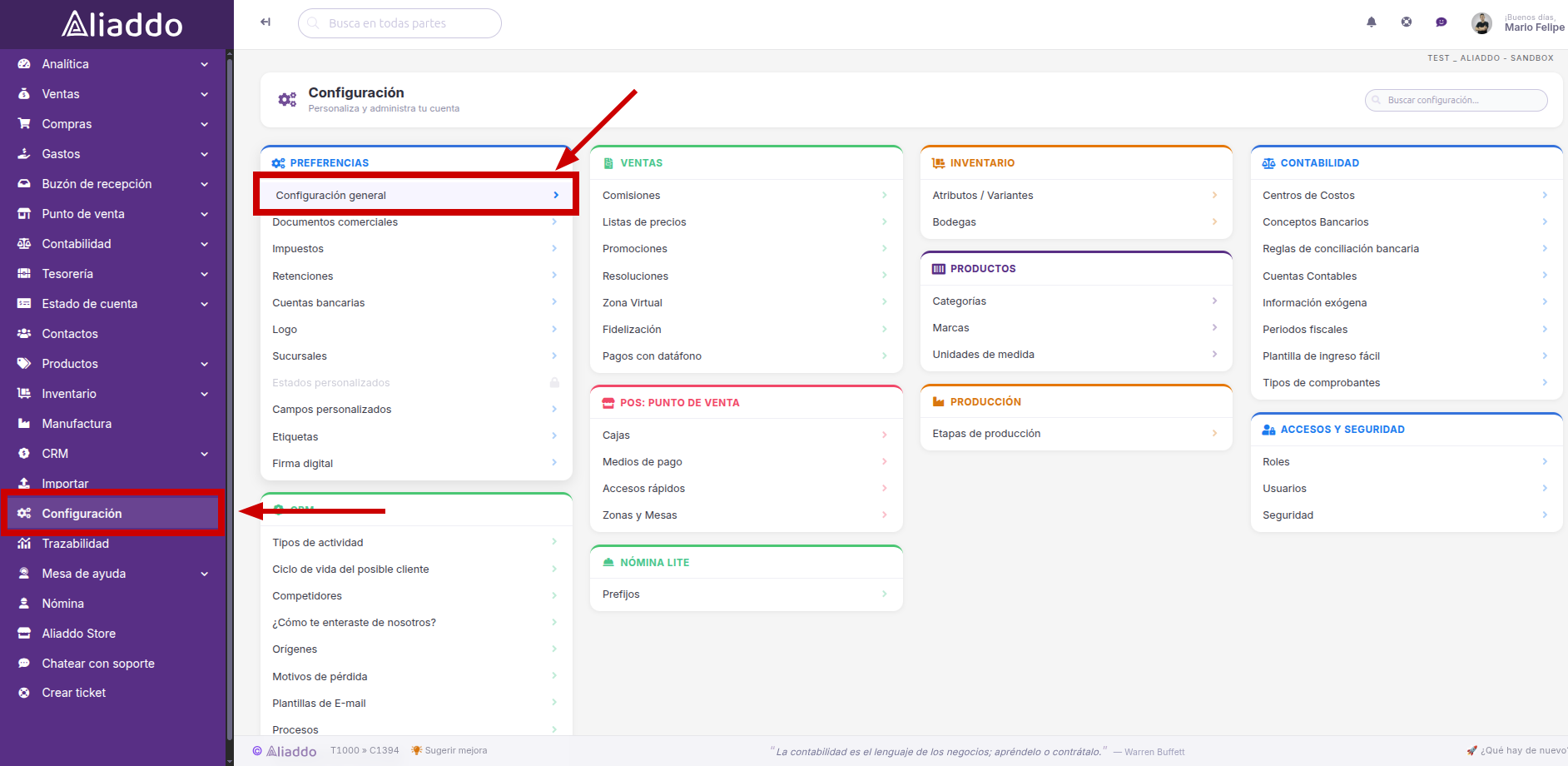Expand the Tesorería sidebar chevron
This screenshot has width=1568, height=766.
pyautogui.click(x=205, y=274)
